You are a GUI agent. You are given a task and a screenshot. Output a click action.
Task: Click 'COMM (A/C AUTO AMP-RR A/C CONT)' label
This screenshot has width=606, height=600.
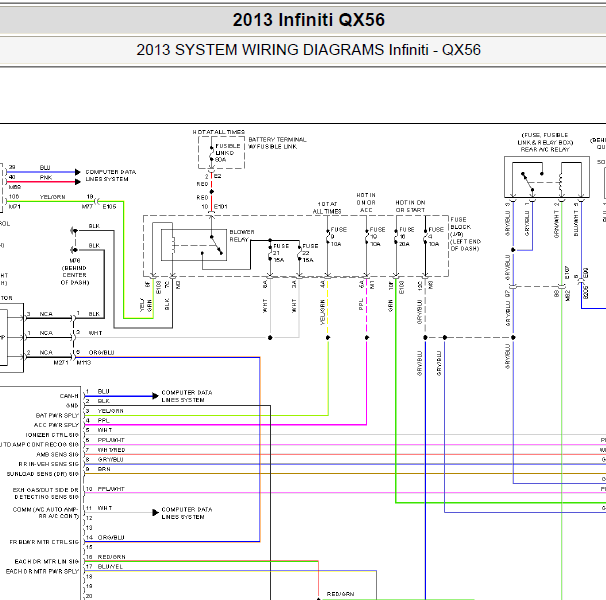point(46,513)
